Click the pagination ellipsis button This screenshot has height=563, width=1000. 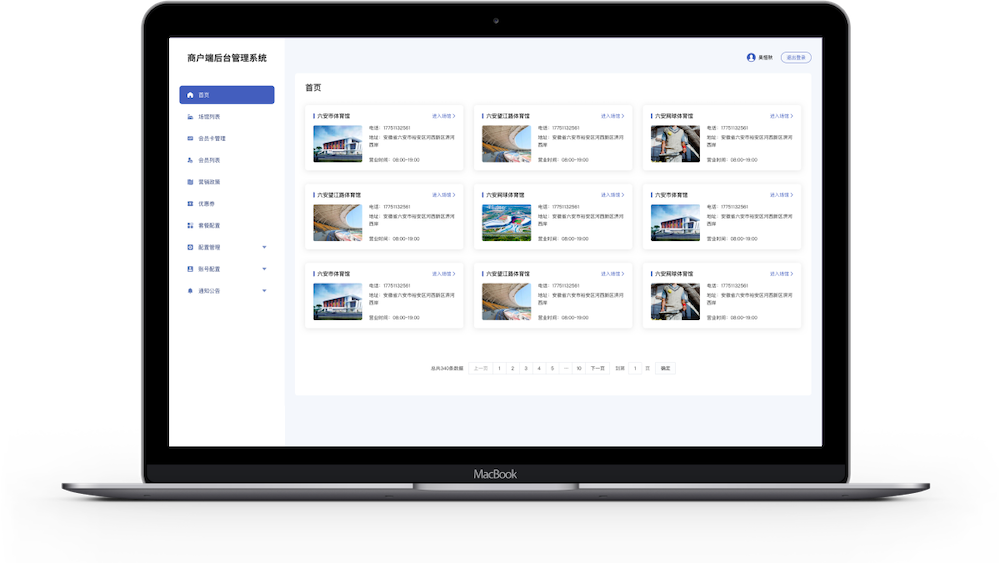[x=566, y=369]
